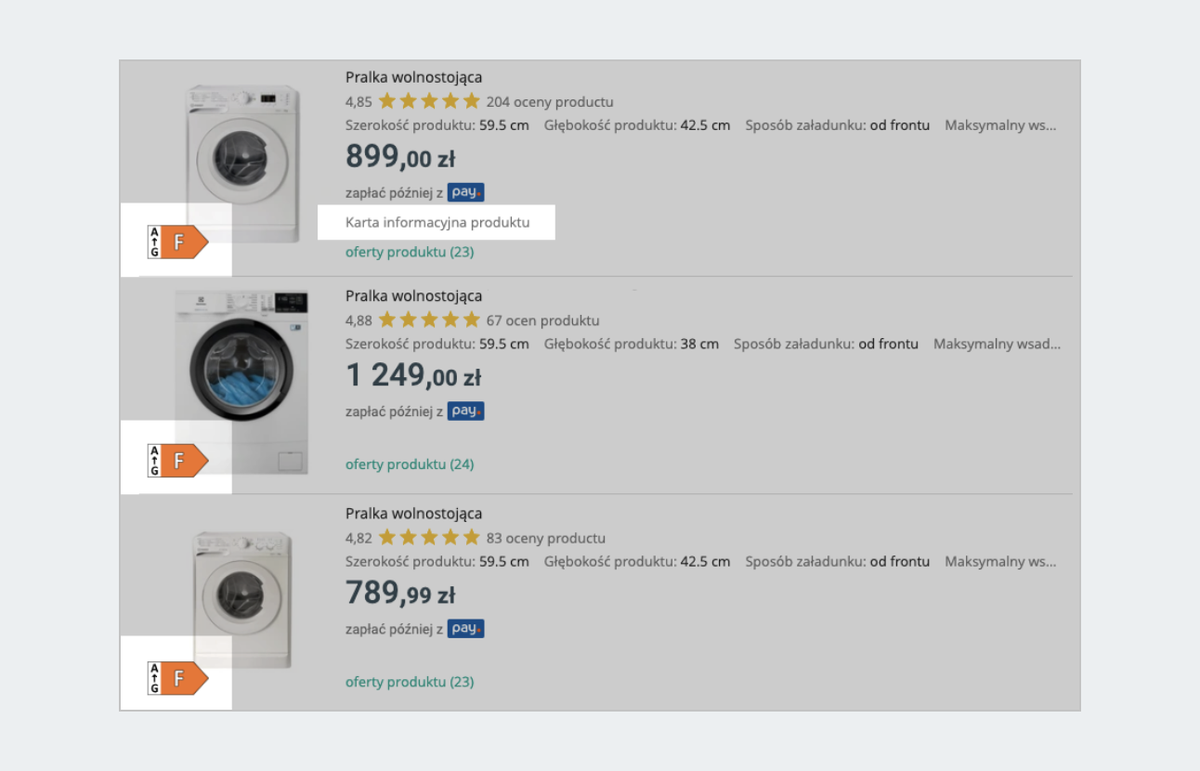1200x771 pixels.
Task: Click the pay logo under the 1 249,00 zł price
Action: coord(466,411)
